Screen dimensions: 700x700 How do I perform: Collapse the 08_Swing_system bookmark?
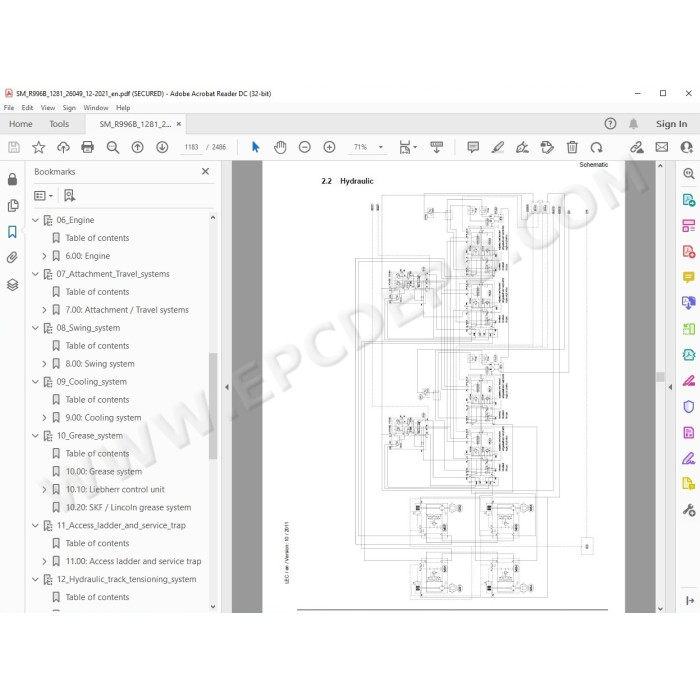point(35,328)
